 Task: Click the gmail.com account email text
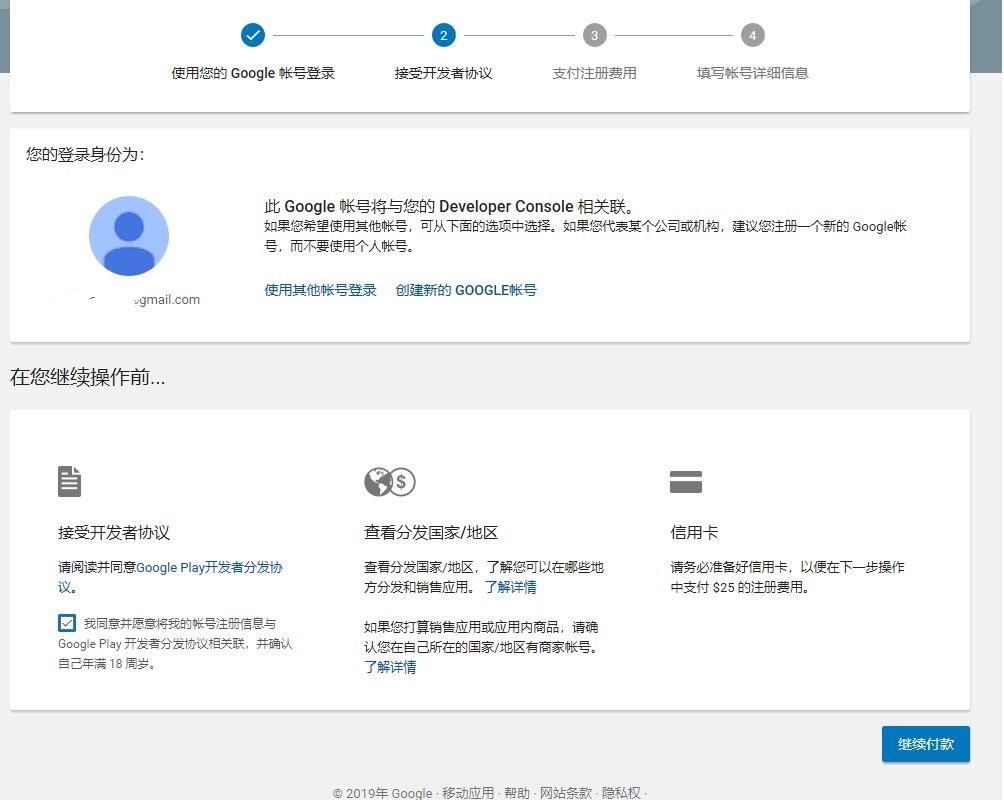[x=168, y=300]
